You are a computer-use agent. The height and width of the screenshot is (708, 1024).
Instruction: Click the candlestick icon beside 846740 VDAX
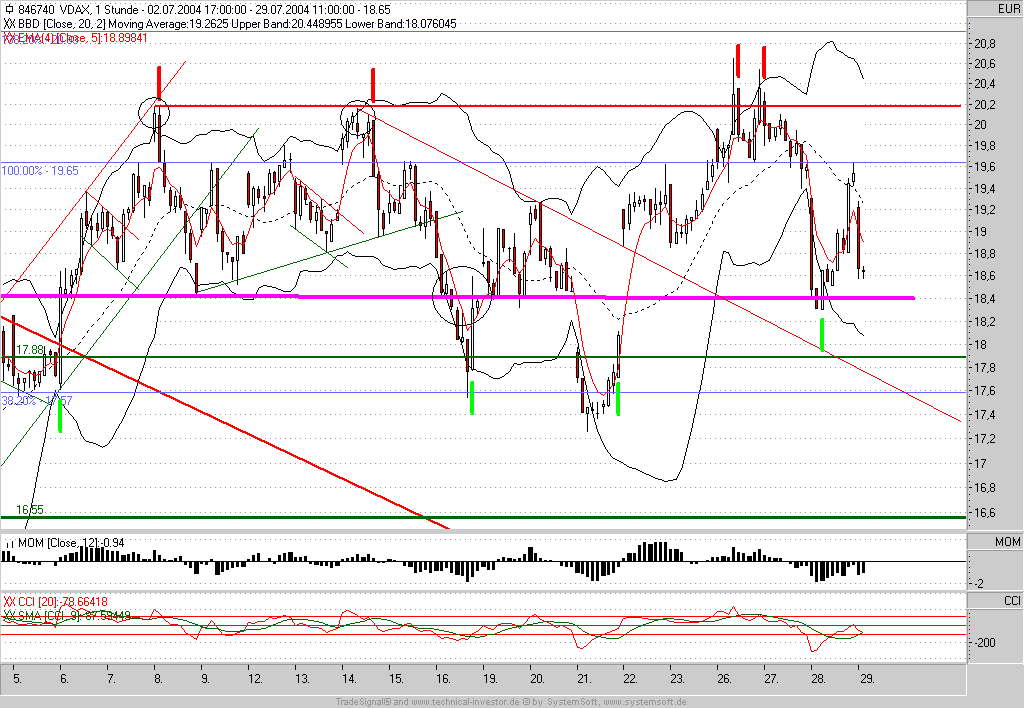[x=10, y=9]
